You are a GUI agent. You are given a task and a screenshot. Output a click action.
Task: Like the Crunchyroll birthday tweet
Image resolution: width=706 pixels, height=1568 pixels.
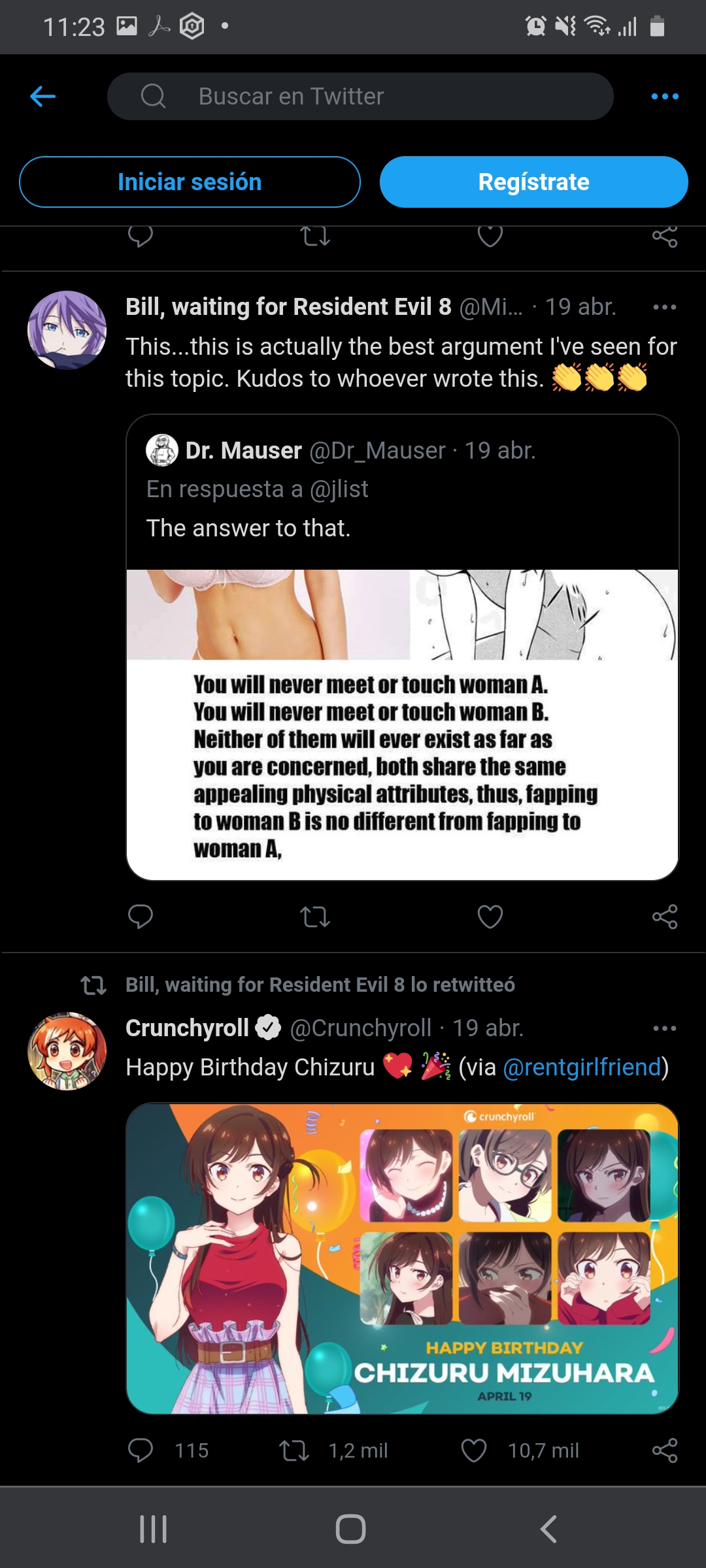click(x=474, y=1450)
